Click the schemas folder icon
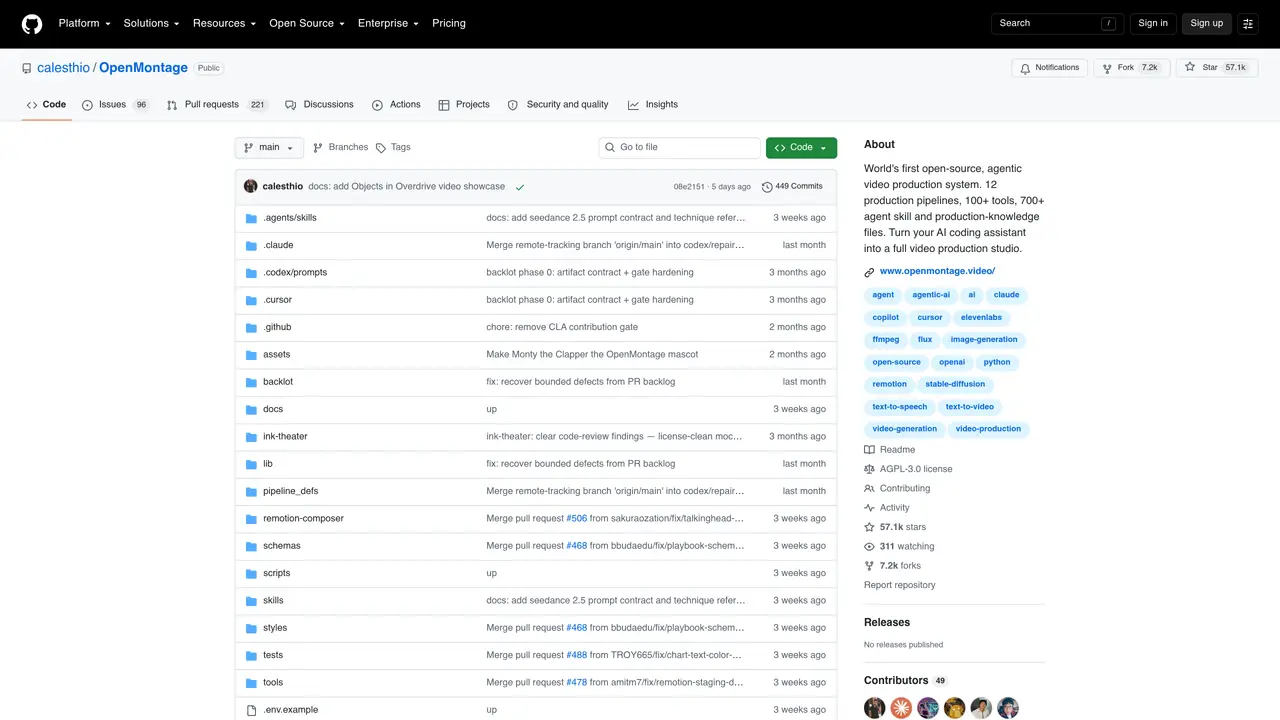 (252, 546)
